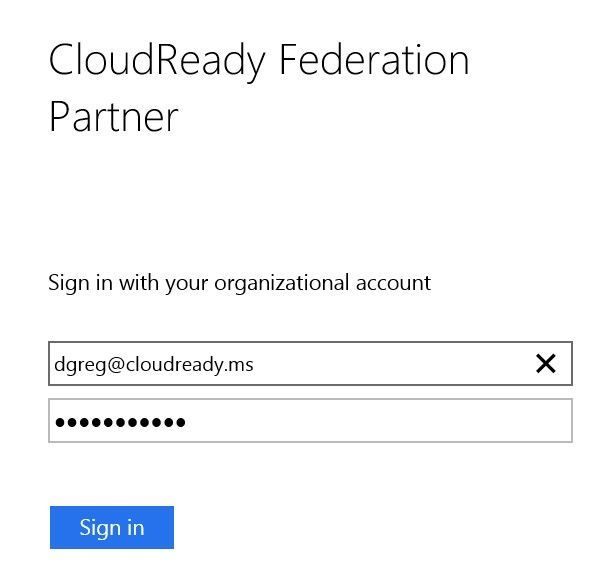The image size is (605, 583).
Task: Click the 'Sign in with your organizational account' text
Action: [x=239, y=284]
